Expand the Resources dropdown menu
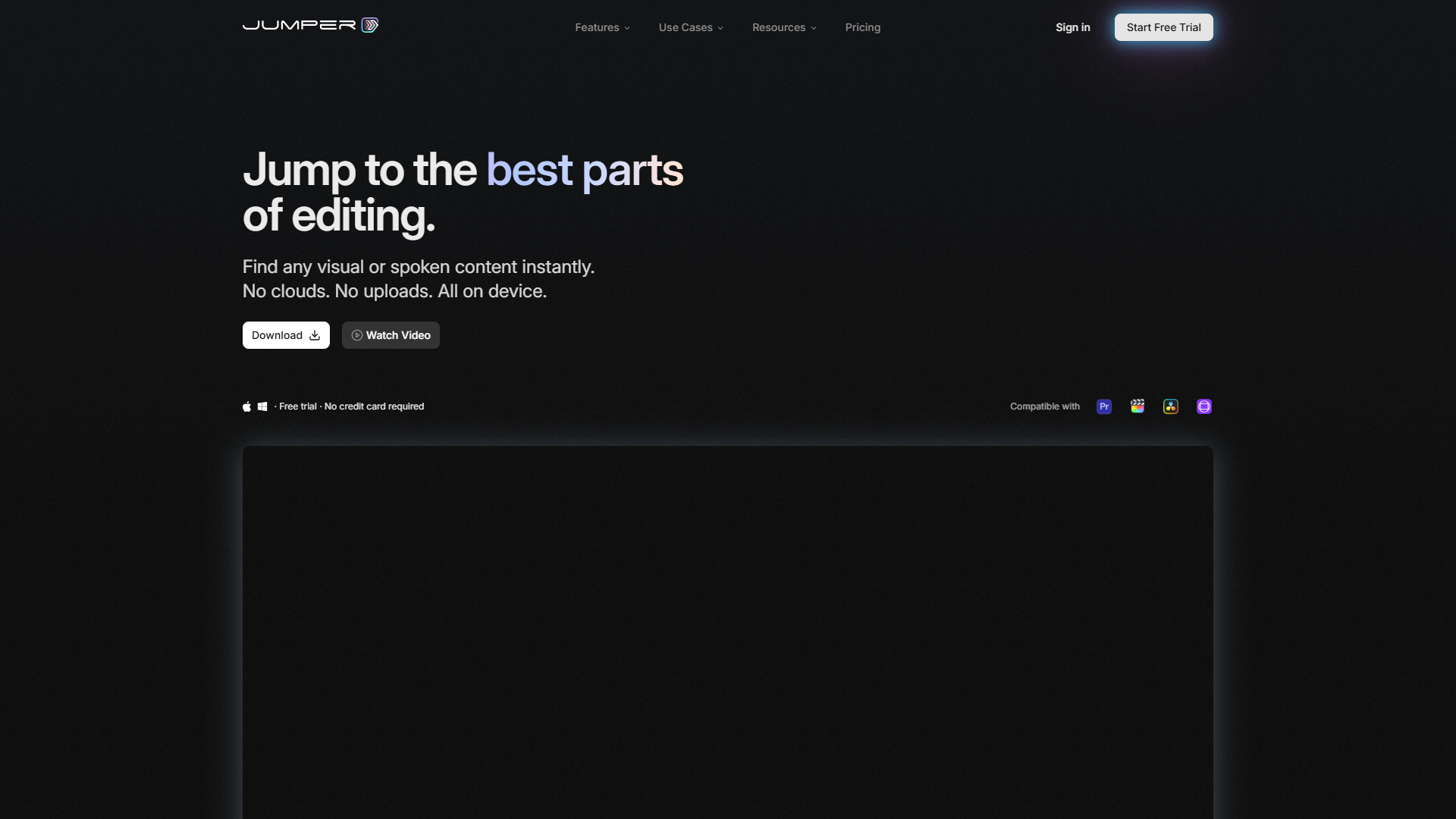The width and height of the screenshot is (1456, 819). 784,27
